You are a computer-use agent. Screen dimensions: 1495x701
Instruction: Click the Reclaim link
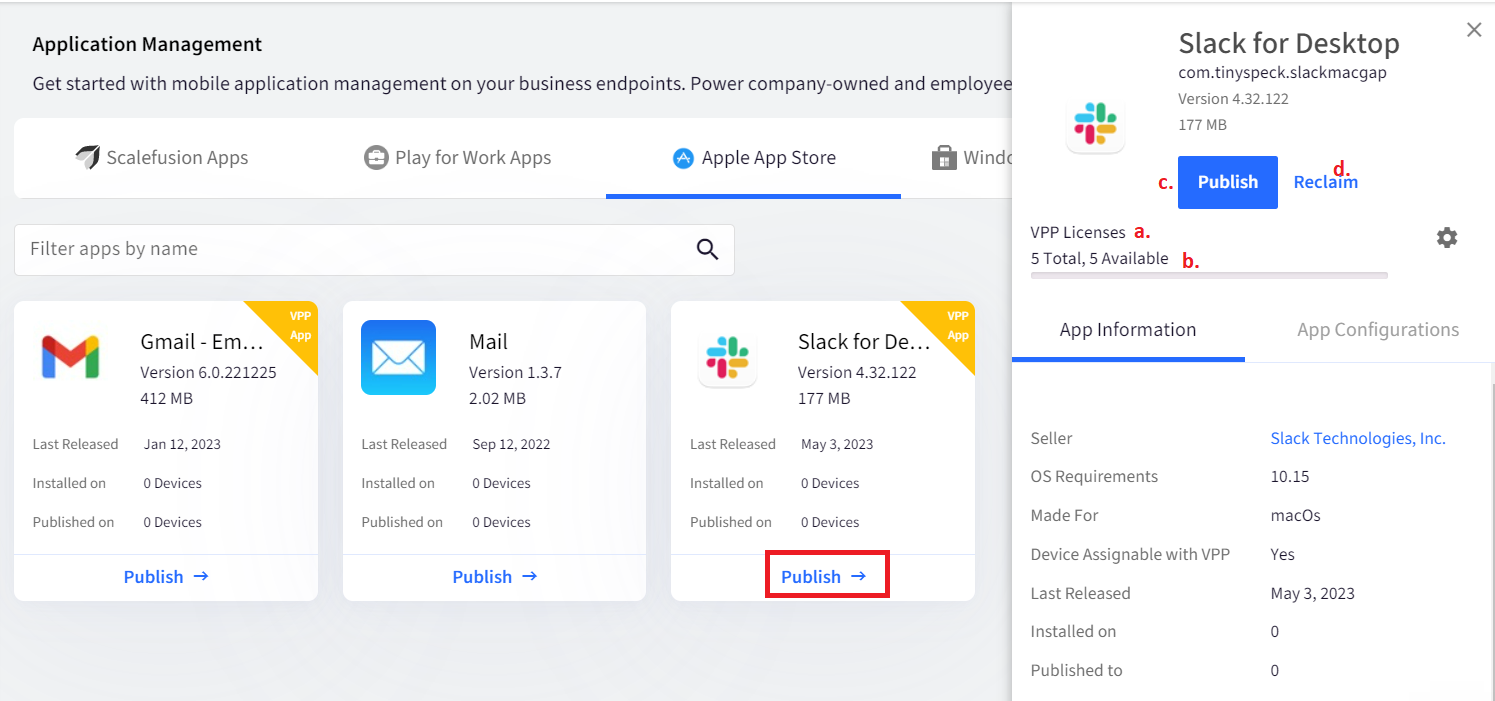tap(1326, 182)
